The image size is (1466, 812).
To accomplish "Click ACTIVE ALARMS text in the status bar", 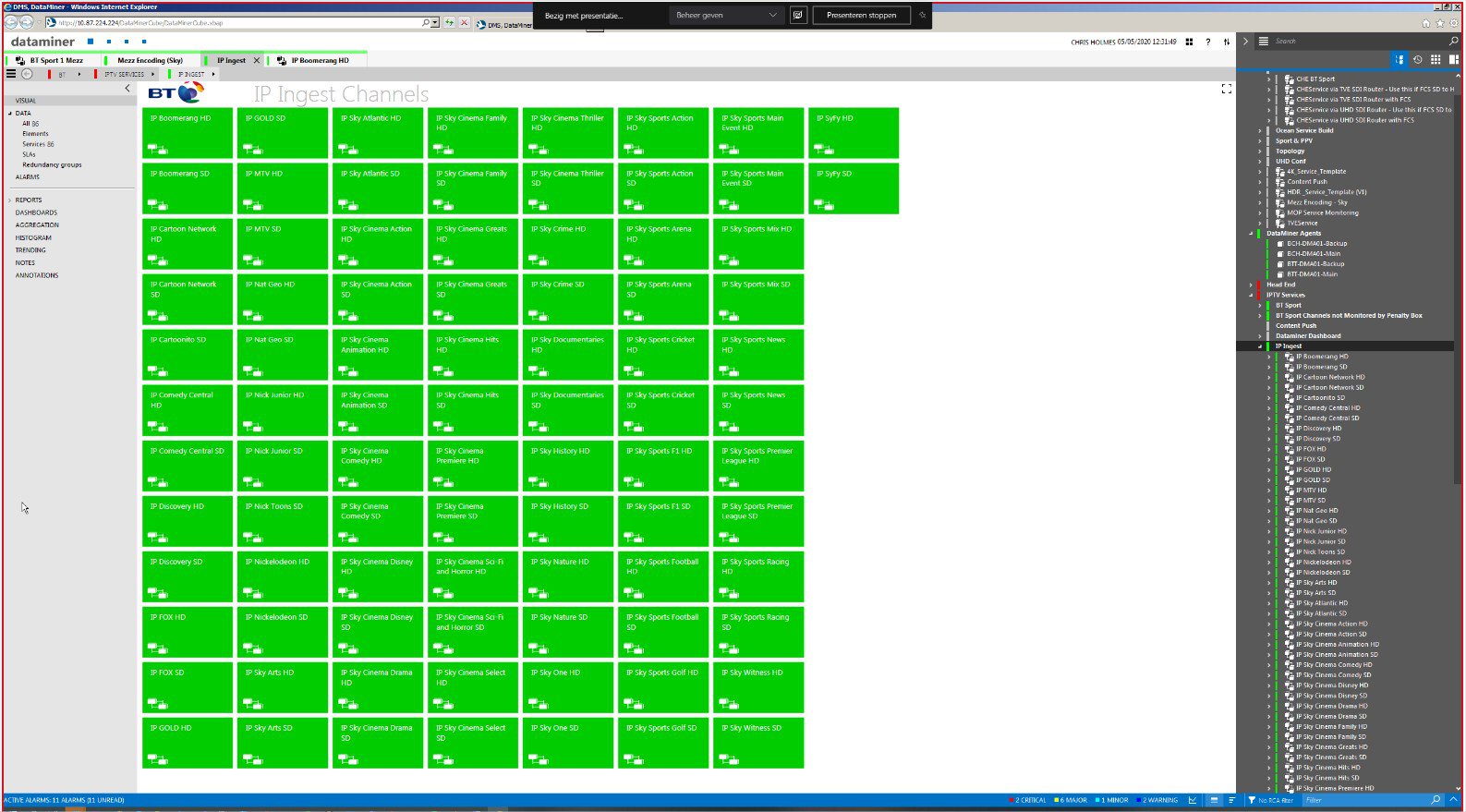I will tap(64, 800).
